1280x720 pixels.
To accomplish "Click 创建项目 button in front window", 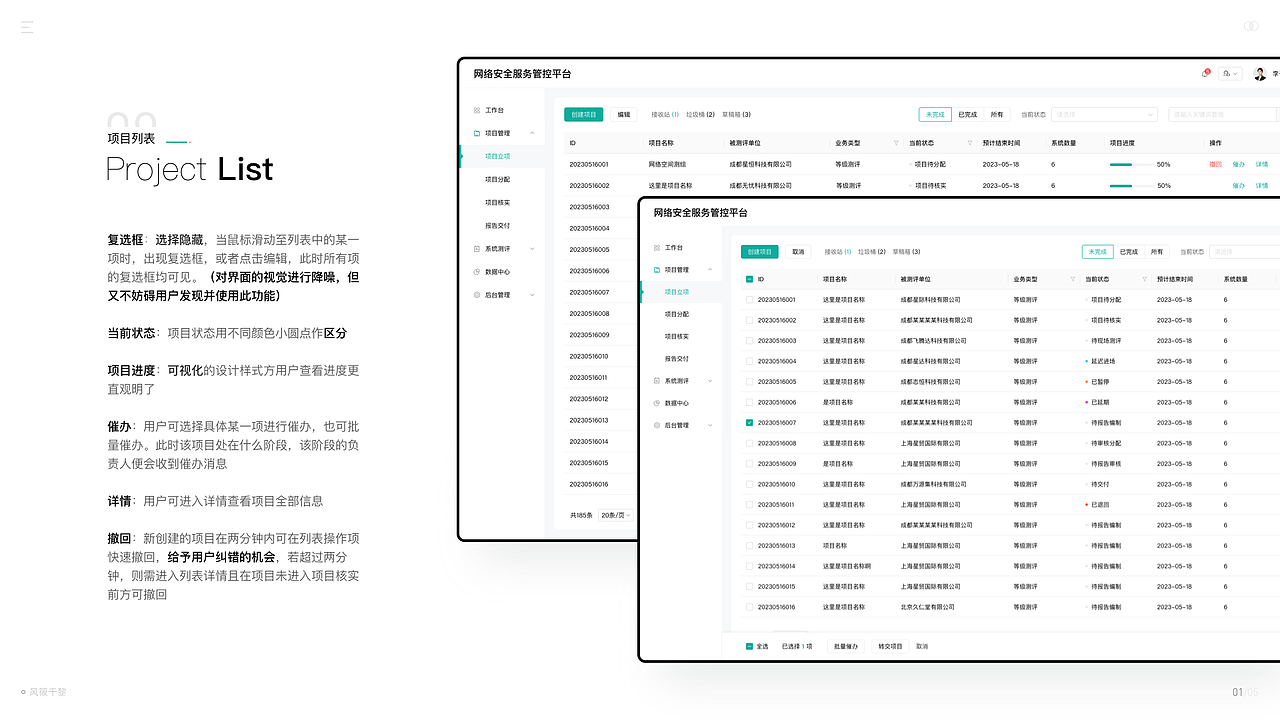I will point(759,252).
